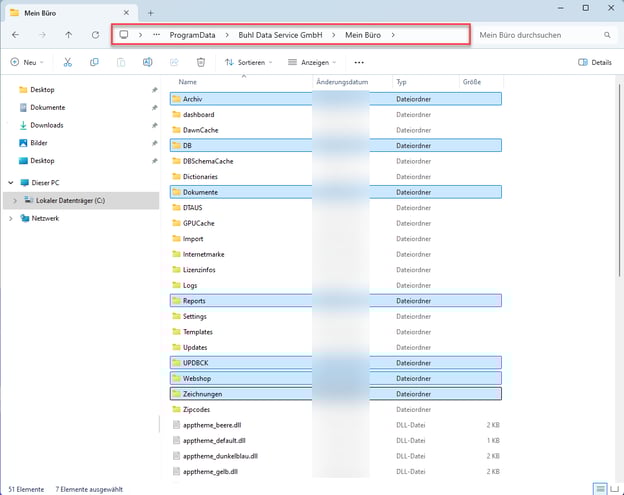Open the Neu dropdown menu
624x495 pixels.
point(28,62)
